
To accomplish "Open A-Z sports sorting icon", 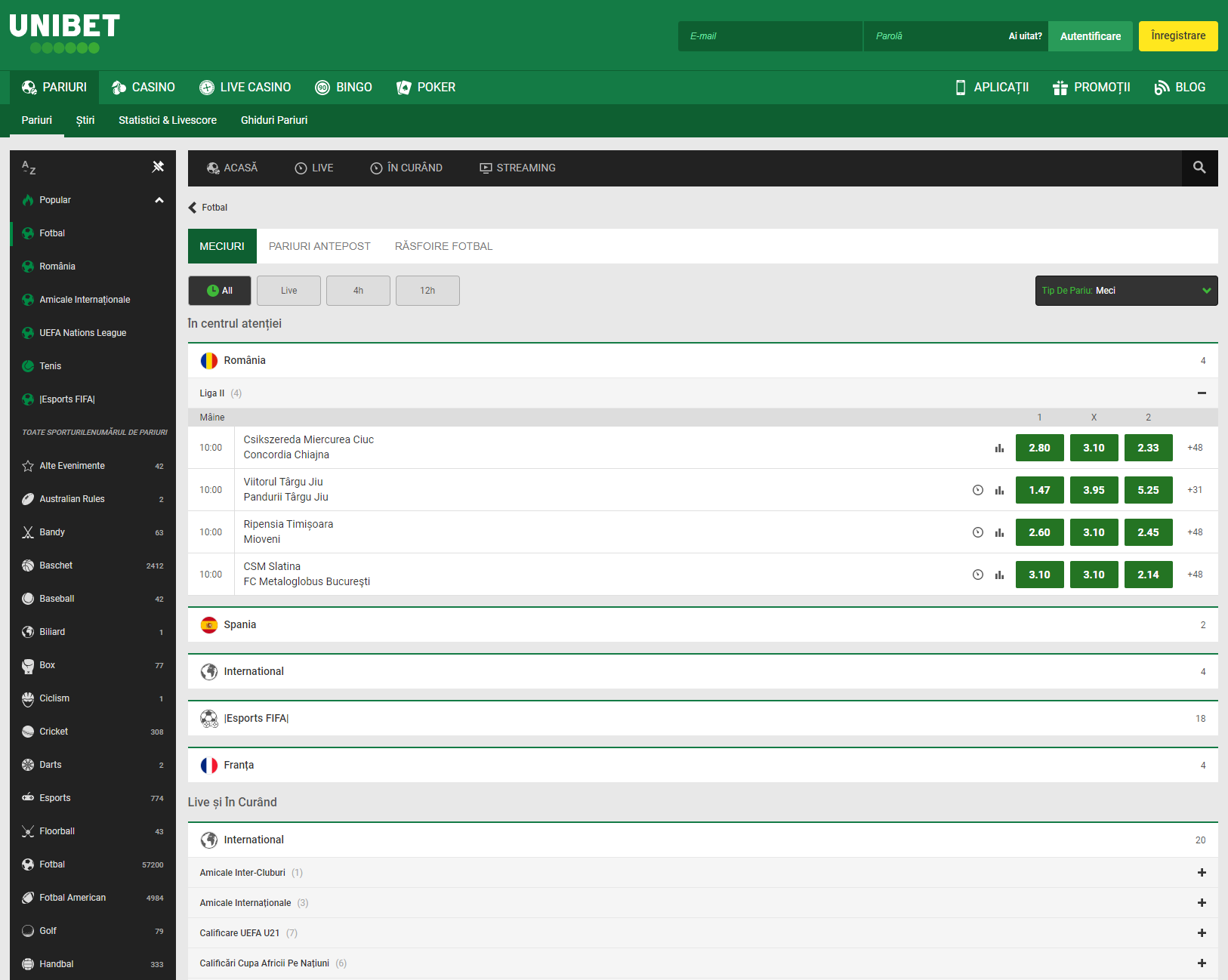I will [29, 168].
